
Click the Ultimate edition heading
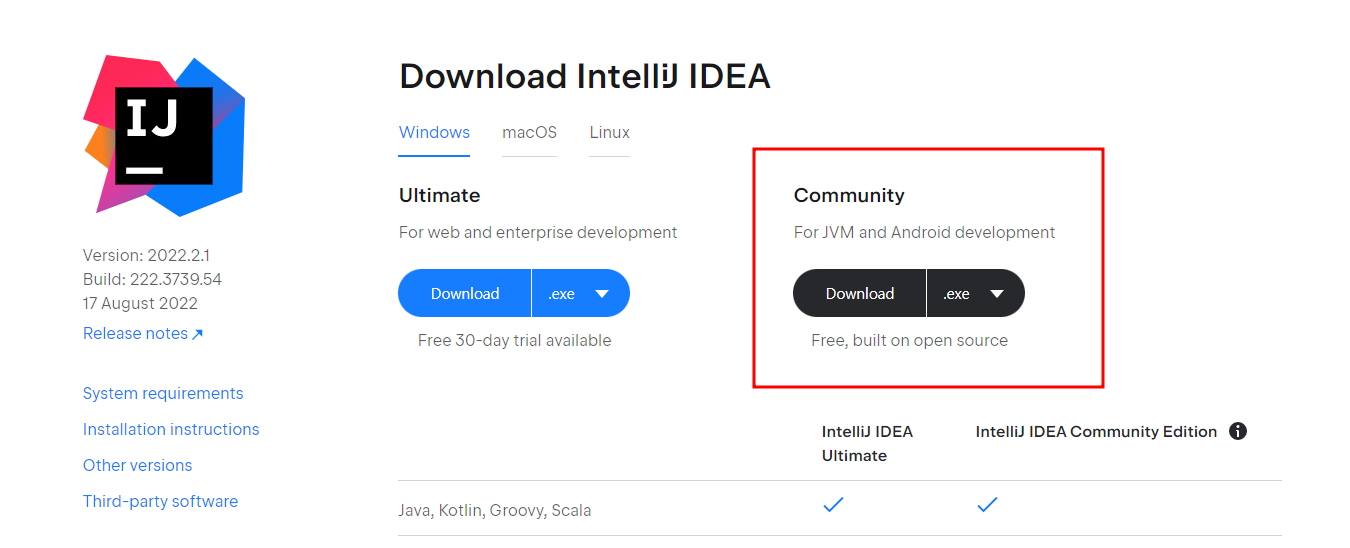coord(439,195)
